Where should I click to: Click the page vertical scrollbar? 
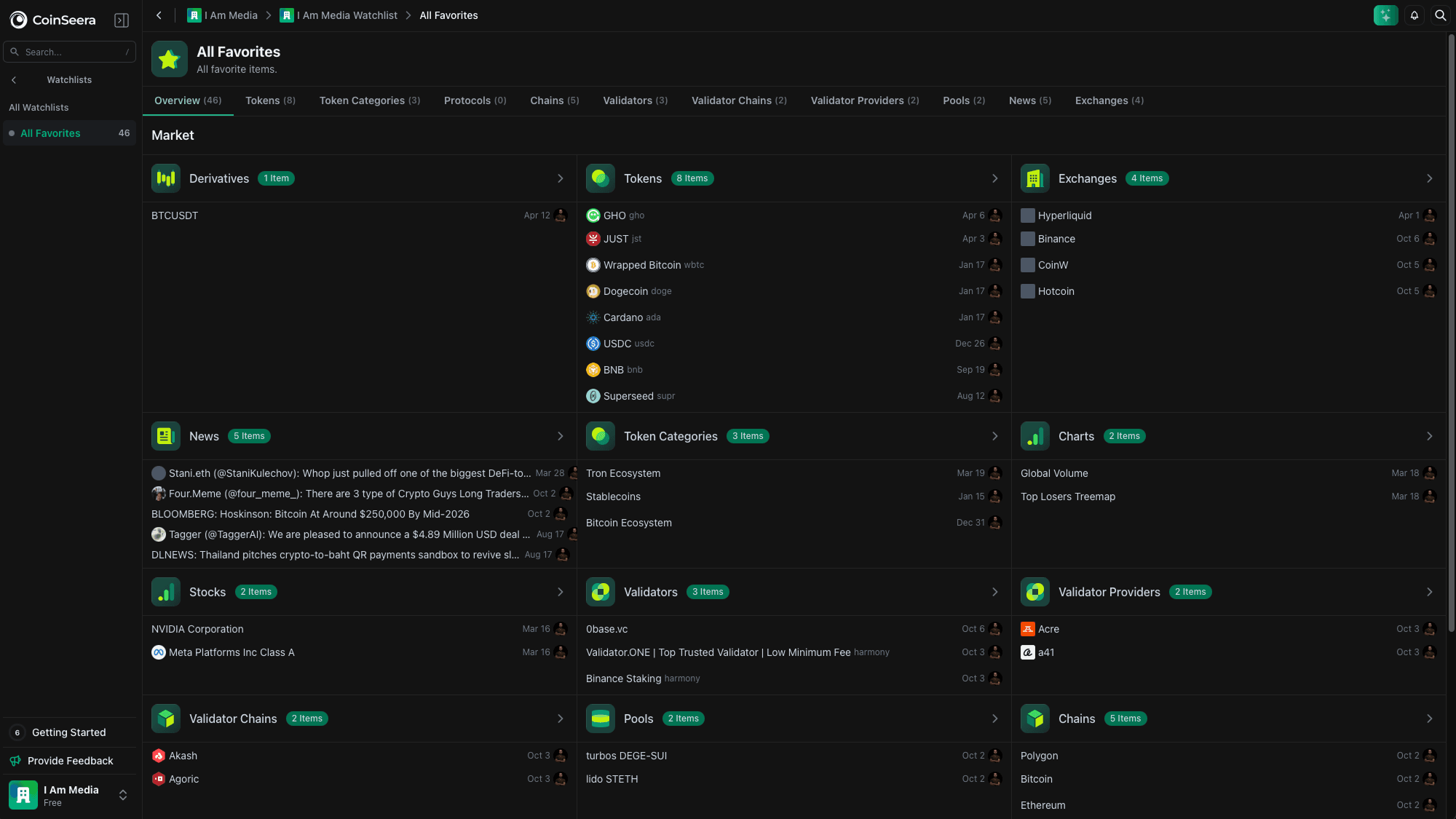click(1451, 331)
